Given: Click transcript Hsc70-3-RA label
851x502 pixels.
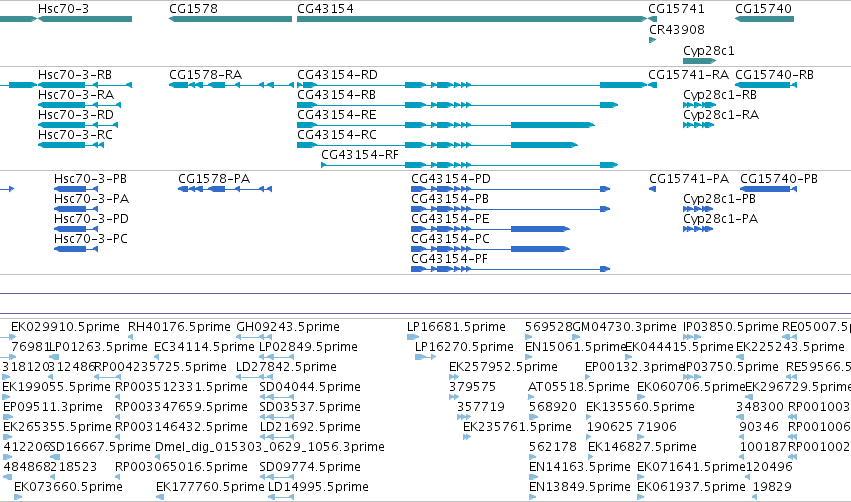Looking at the screenshot, I should coord(76,95).
